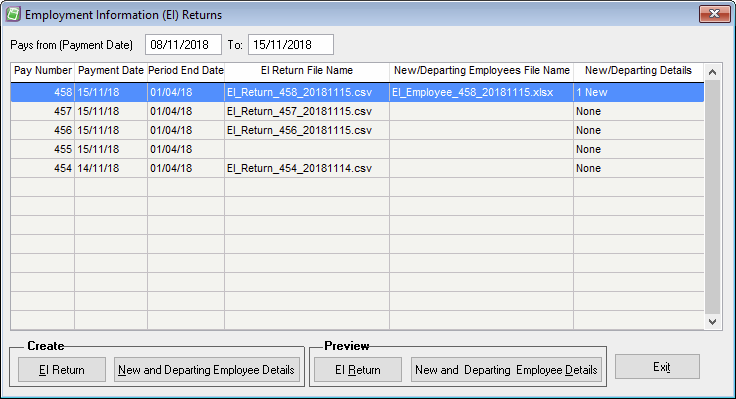This screenshot has height=399, width=736.
Task: Click the scrollbar down arrow
Action: coord(713,322)
